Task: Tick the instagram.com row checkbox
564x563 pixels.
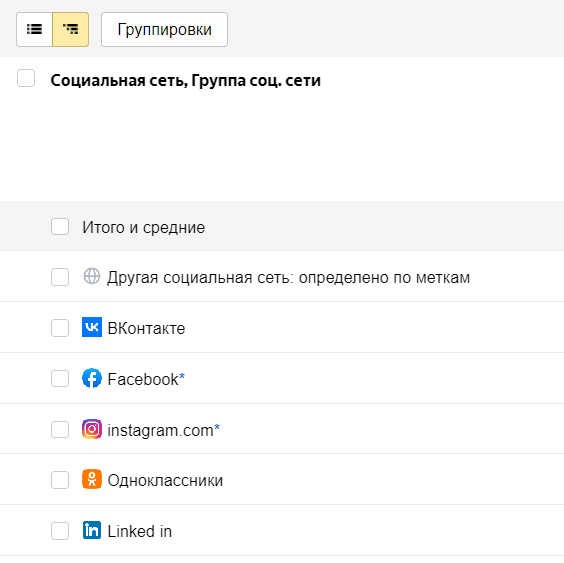Action: (x=60, y=430)
